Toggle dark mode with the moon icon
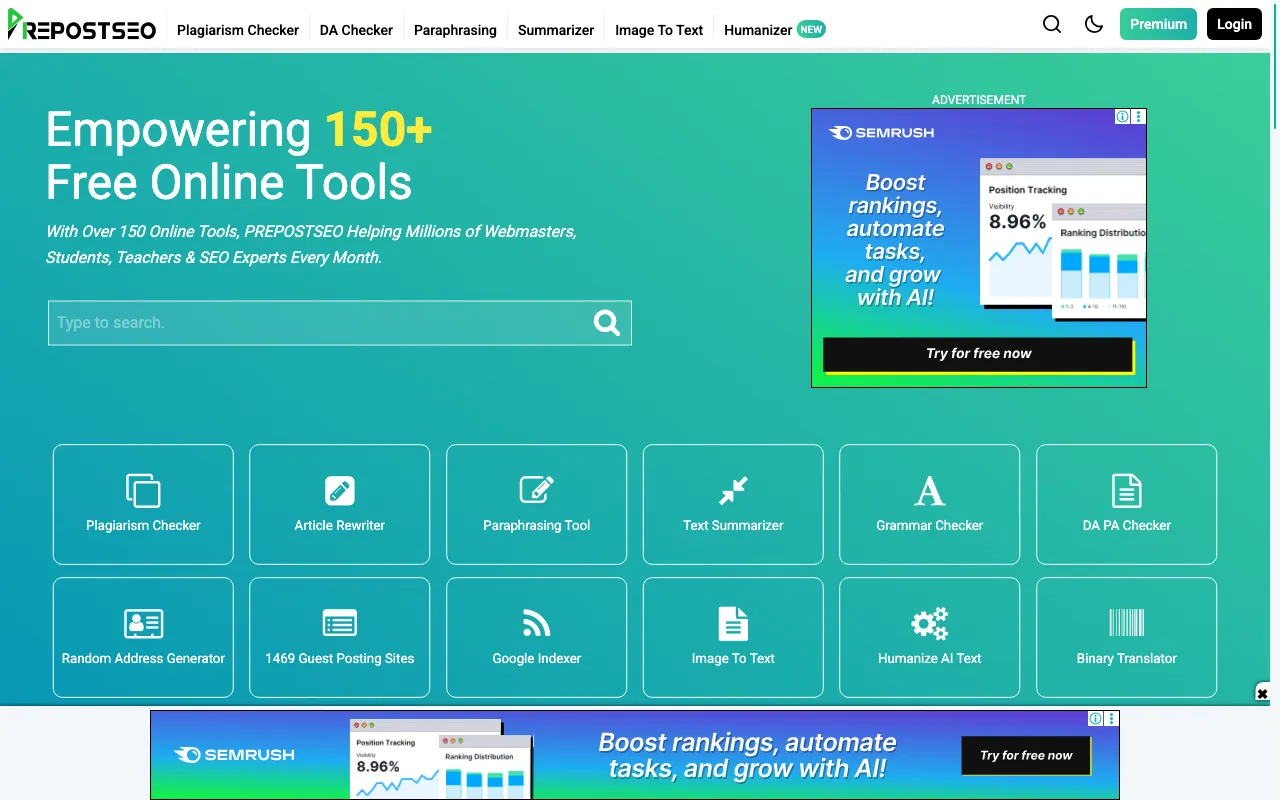Viewport: 1280px width, 800px height. coord(1094,24)
